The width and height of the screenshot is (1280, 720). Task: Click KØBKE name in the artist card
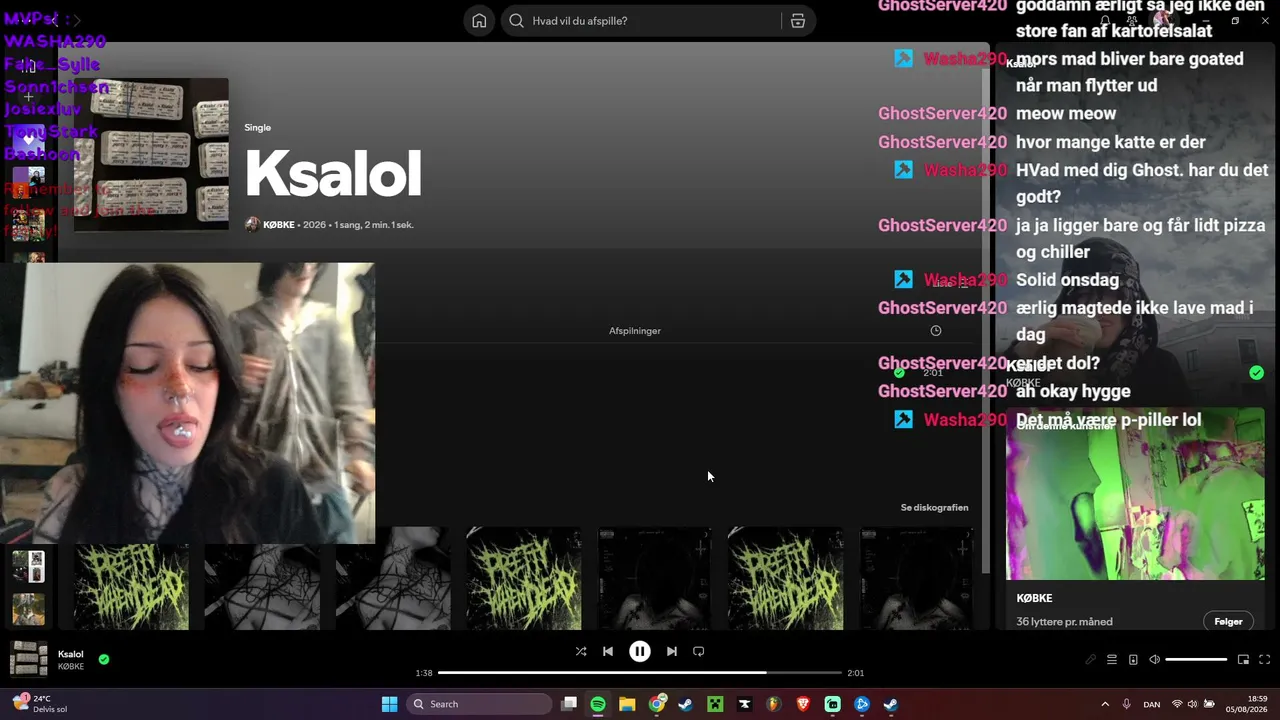coord(1034,598)
